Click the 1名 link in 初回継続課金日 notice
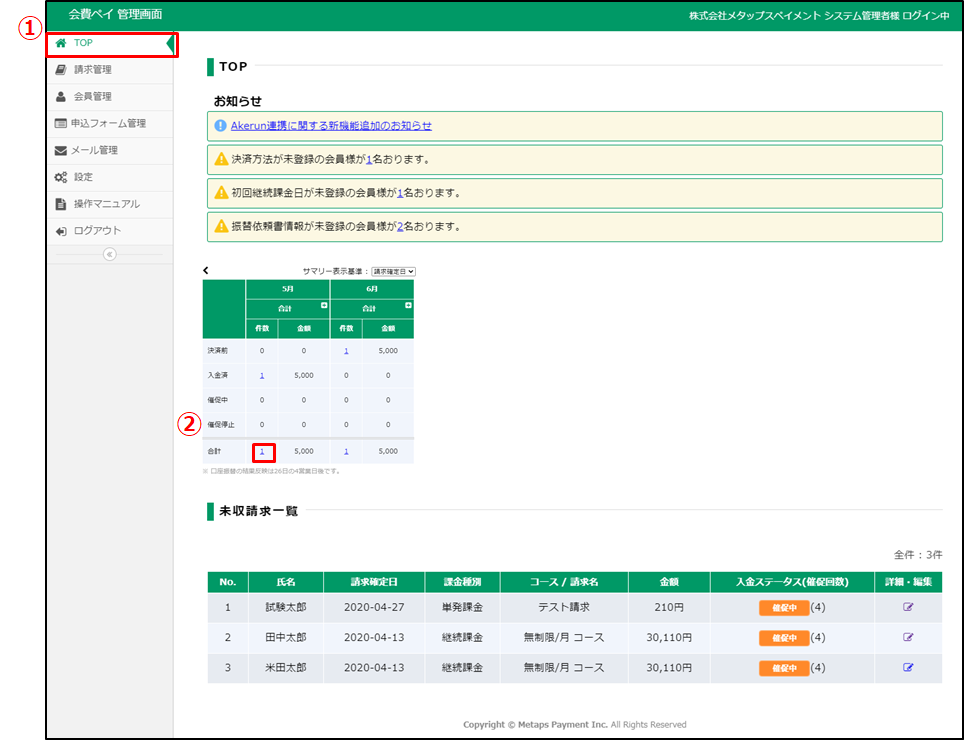The width and height of the screenshot is (964, 740). pyautogui.click(x=400, y=193)
